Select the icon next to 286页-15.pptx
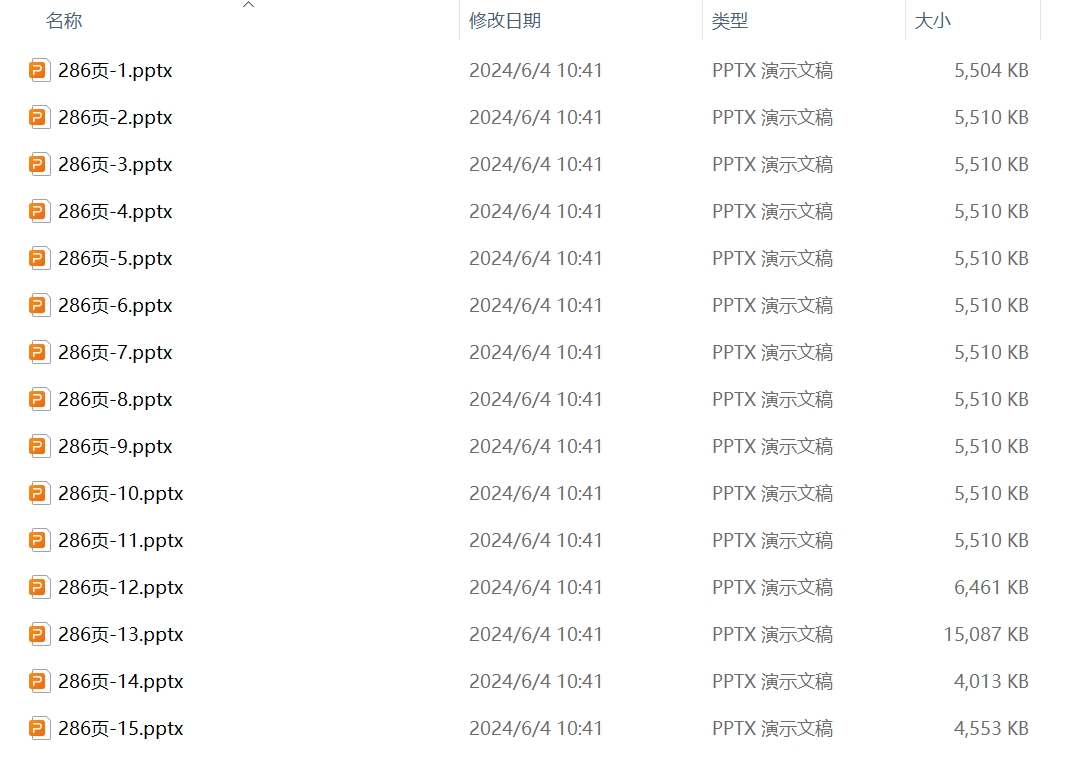 coord(39,728)
